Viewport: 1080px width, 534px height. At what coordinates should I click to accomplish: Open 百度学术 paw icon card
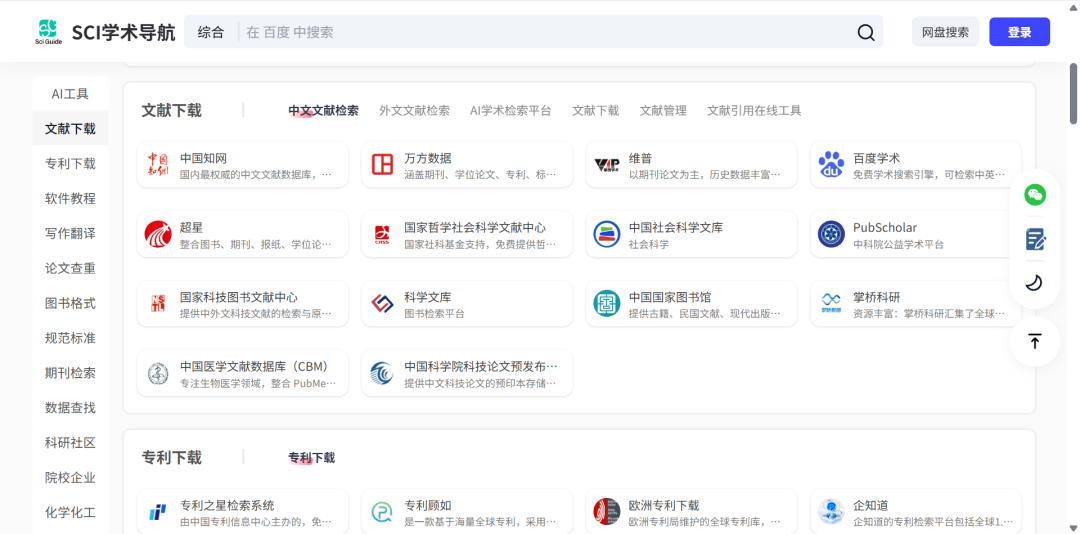click(x=915, y=165)
